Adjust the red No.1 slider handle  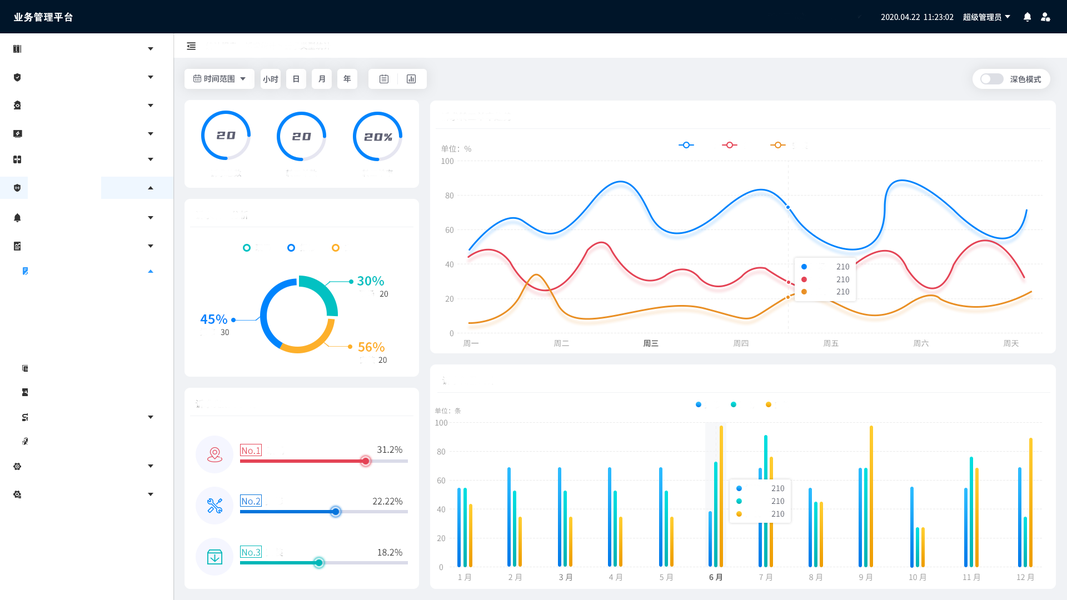365,461
